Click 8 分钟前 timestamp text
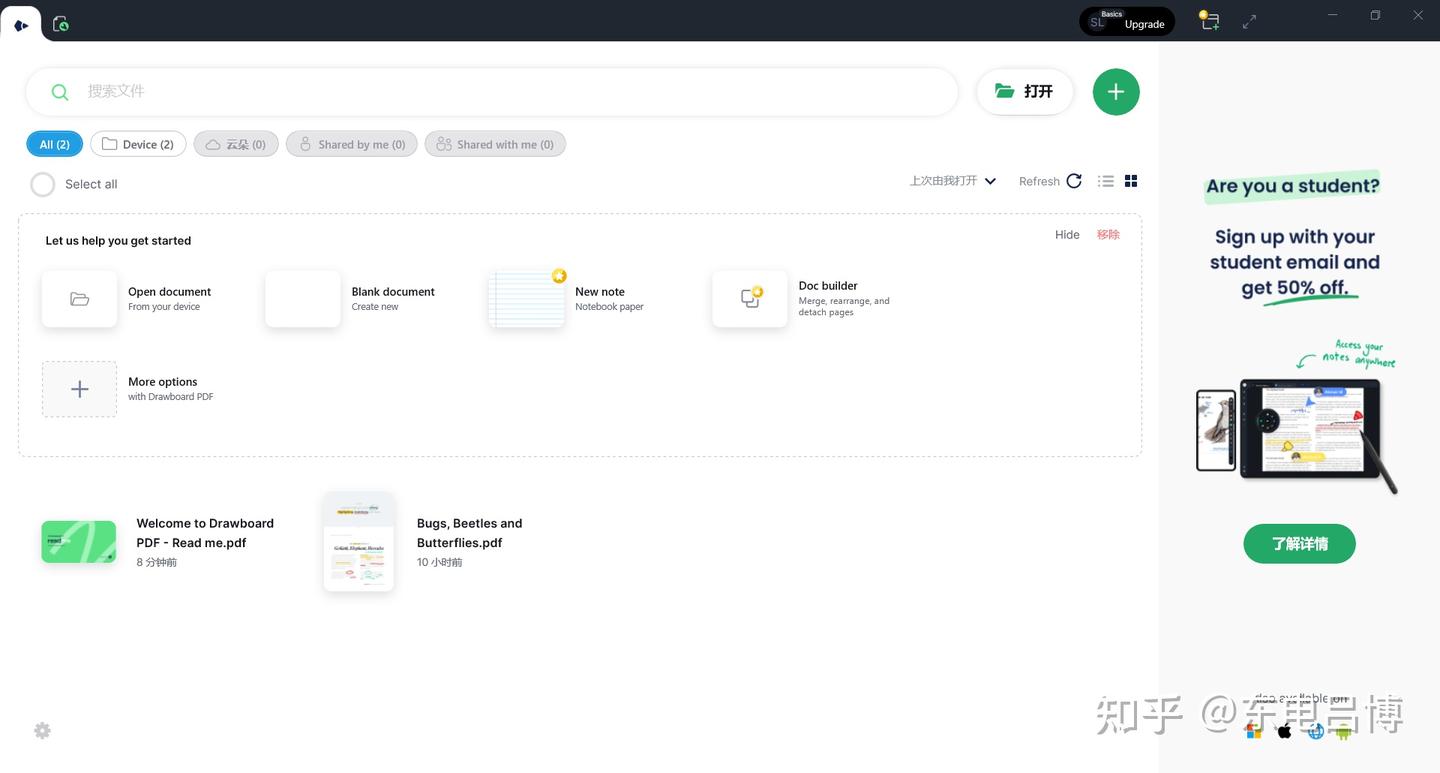 [157, 563]
